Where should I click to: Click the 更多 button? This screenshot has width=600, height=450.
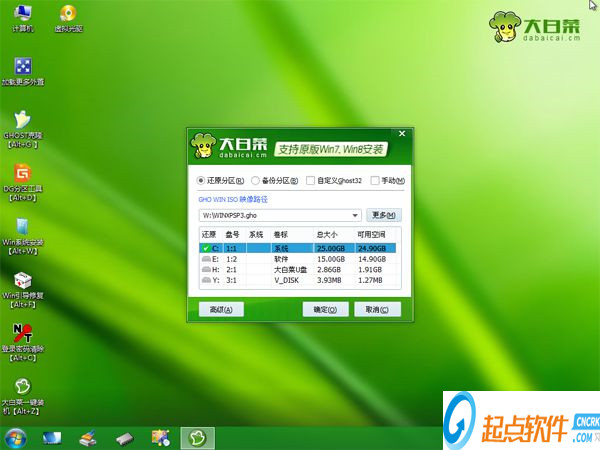pos(384,215)
